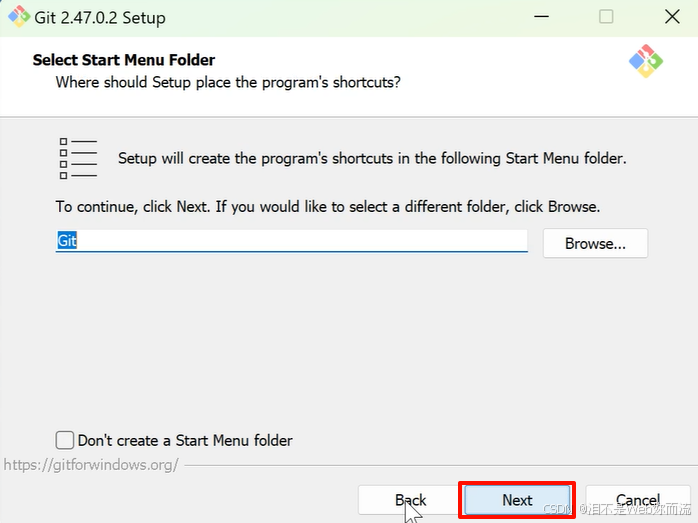Go Back to previous setup page
Viewport: 698px width, 523px height.
coord(410,500)
